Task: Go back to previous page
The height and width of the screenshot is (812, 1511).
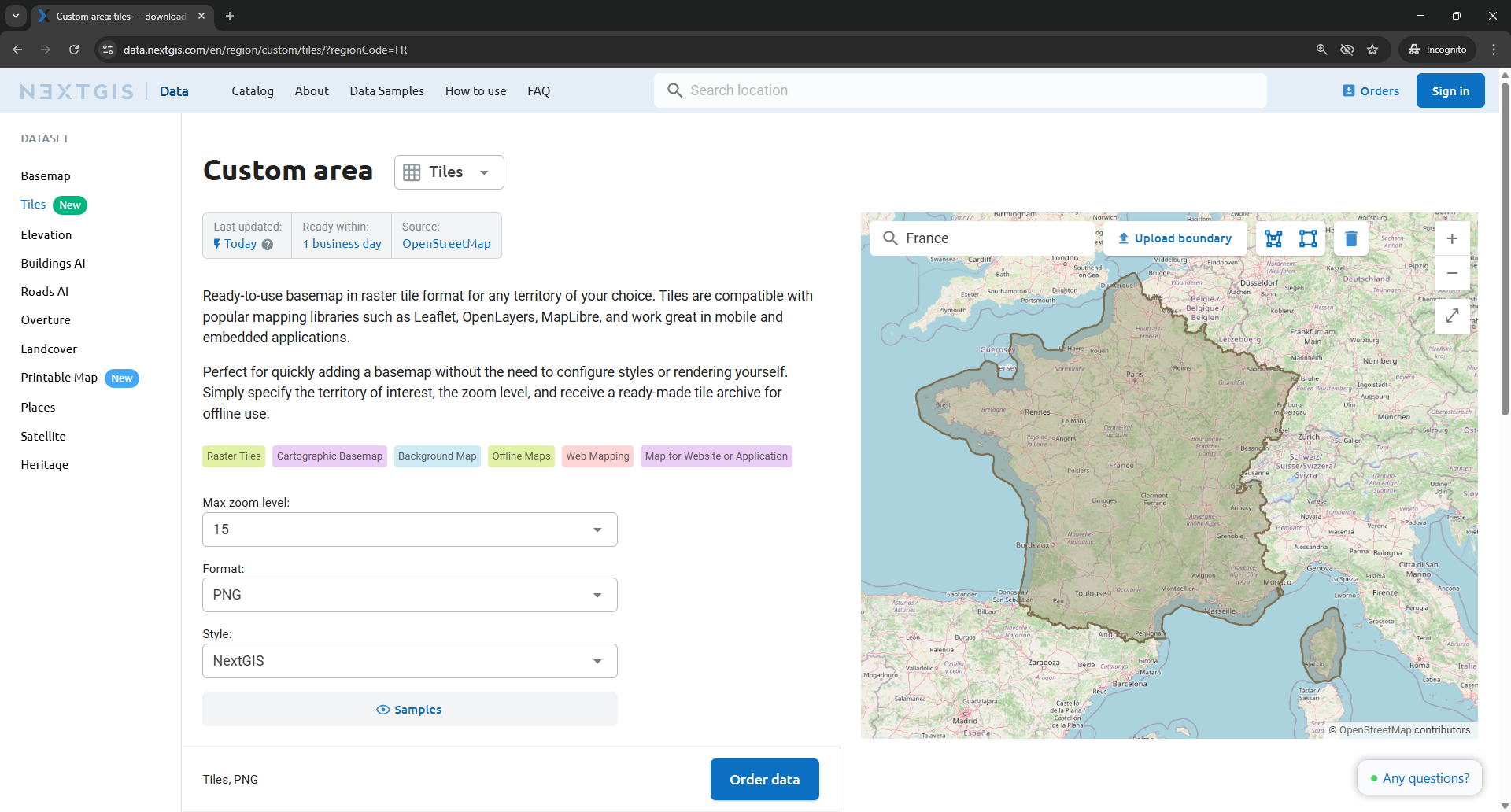Action: click(x=17, y=50)
